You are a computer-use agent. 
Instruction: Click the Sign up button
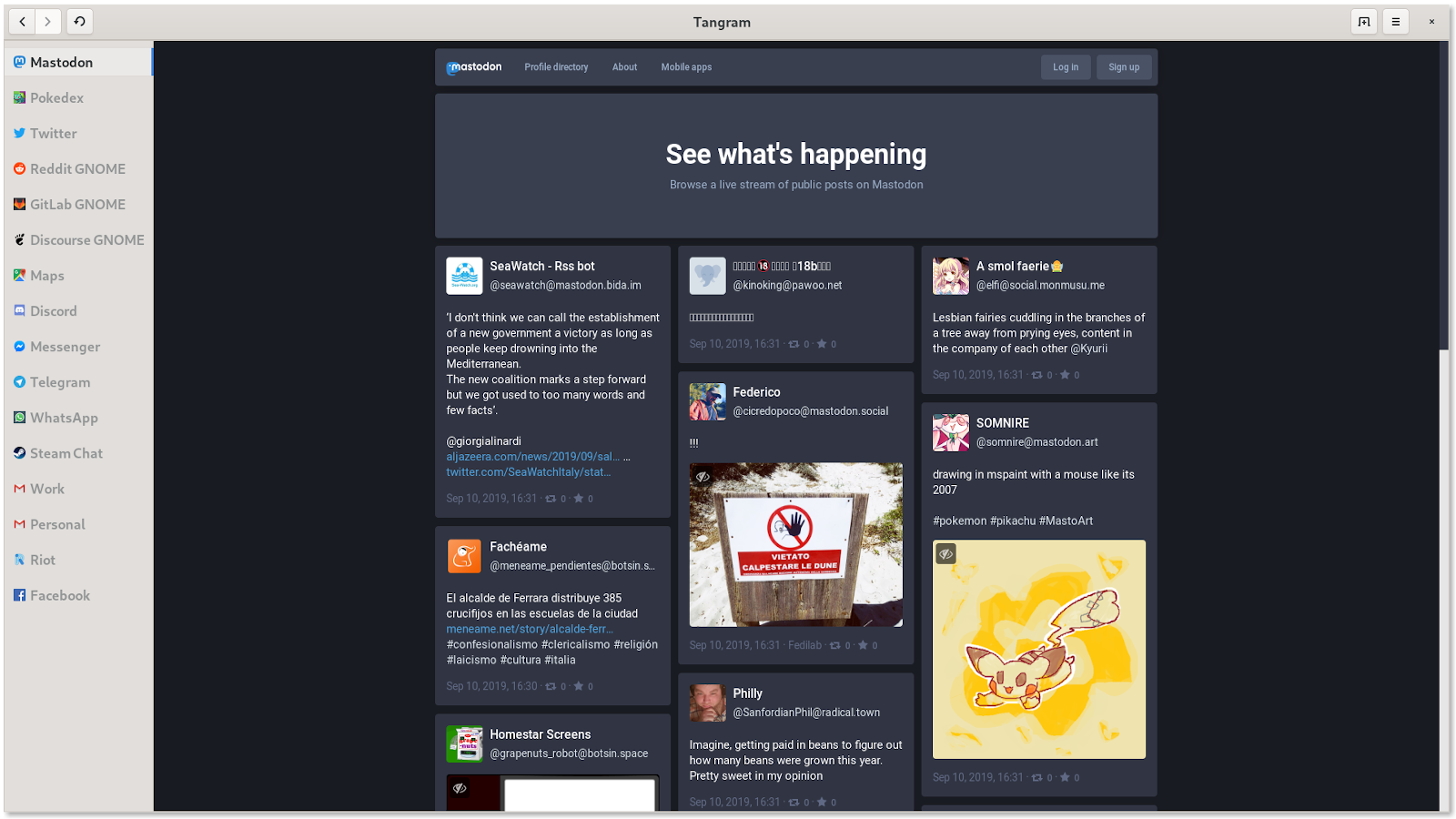(1124, 67)
